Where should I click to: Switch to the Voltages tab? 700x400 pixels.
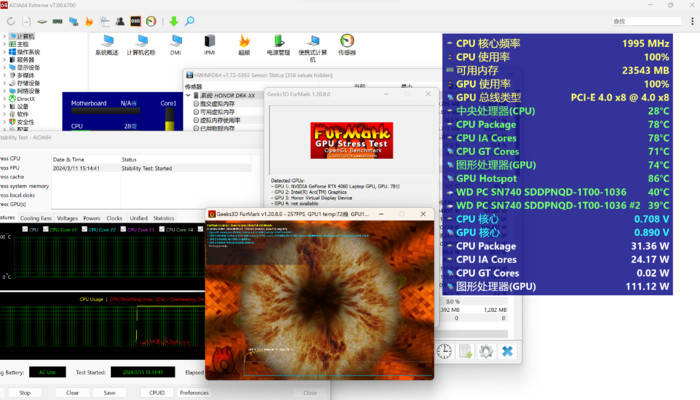67,218
